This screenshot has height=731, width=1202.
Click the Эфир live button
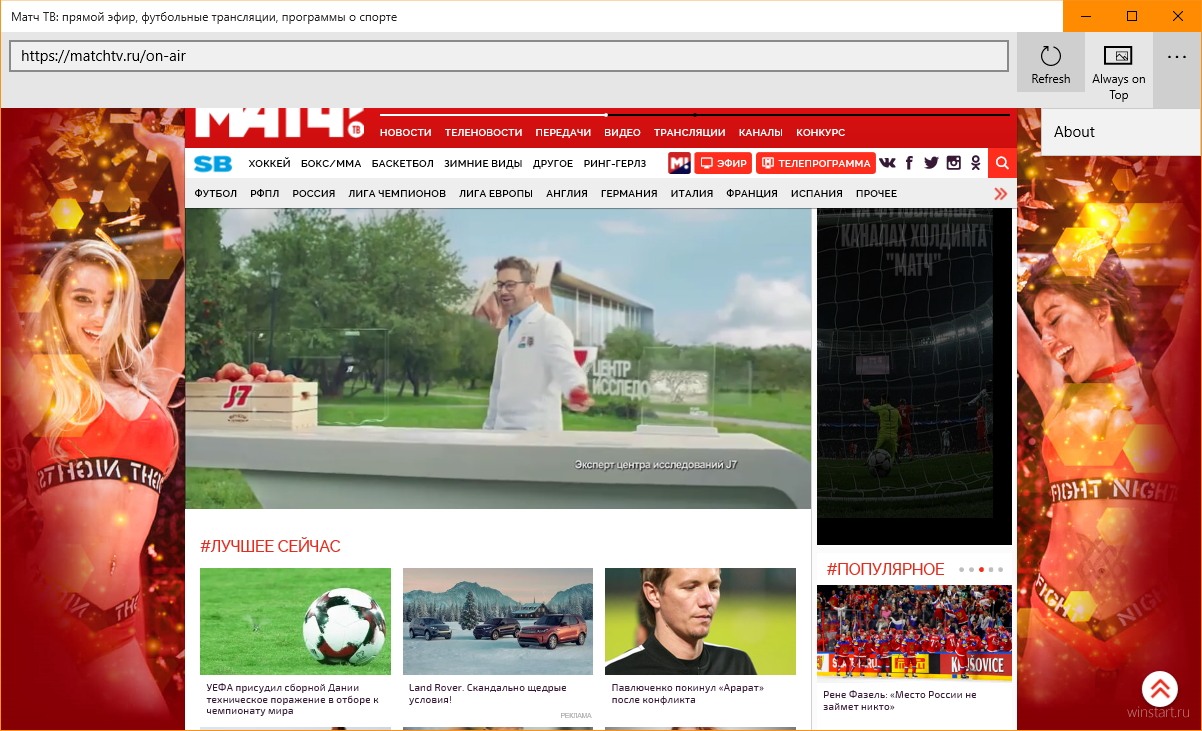click(723, 163)
